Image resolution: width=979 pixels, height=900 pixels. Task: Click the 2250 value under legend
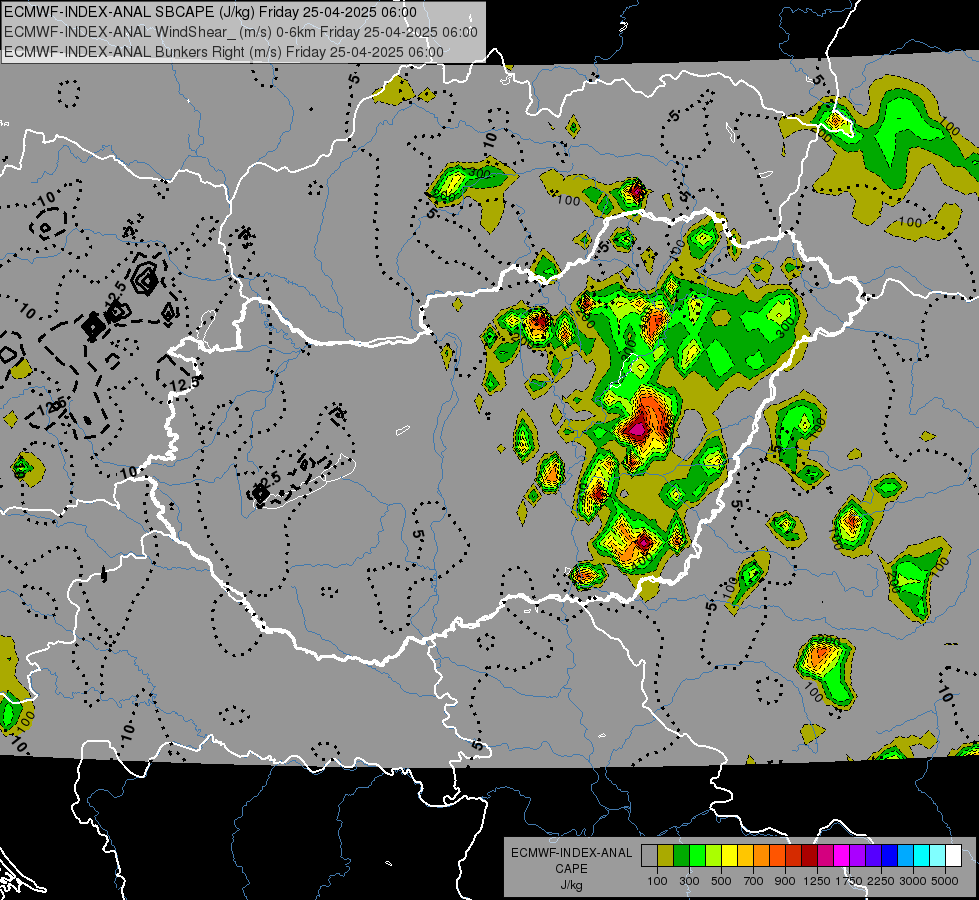pos(880,881)
